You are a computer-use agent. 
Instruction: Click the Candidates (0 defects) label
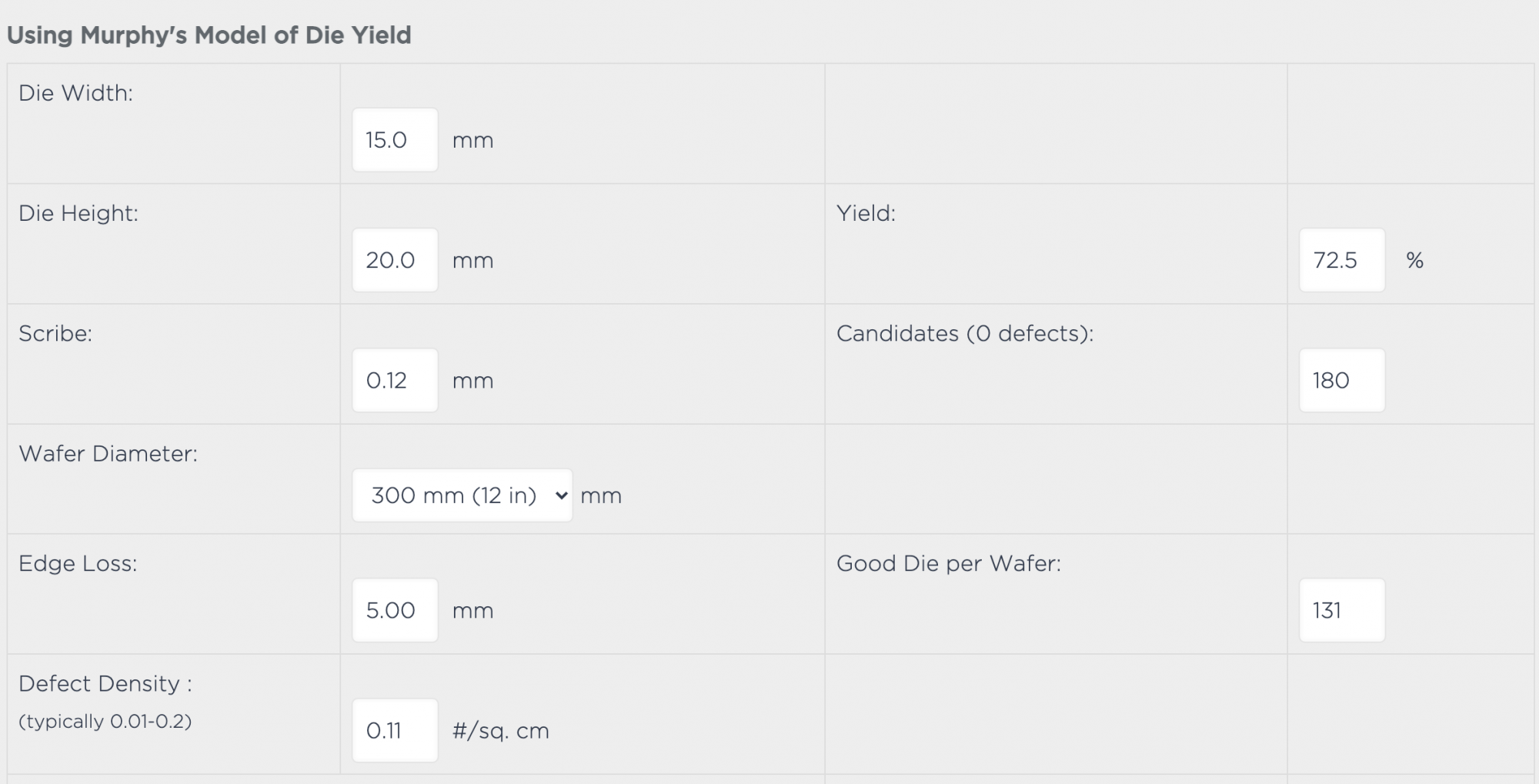coord(965,333)
